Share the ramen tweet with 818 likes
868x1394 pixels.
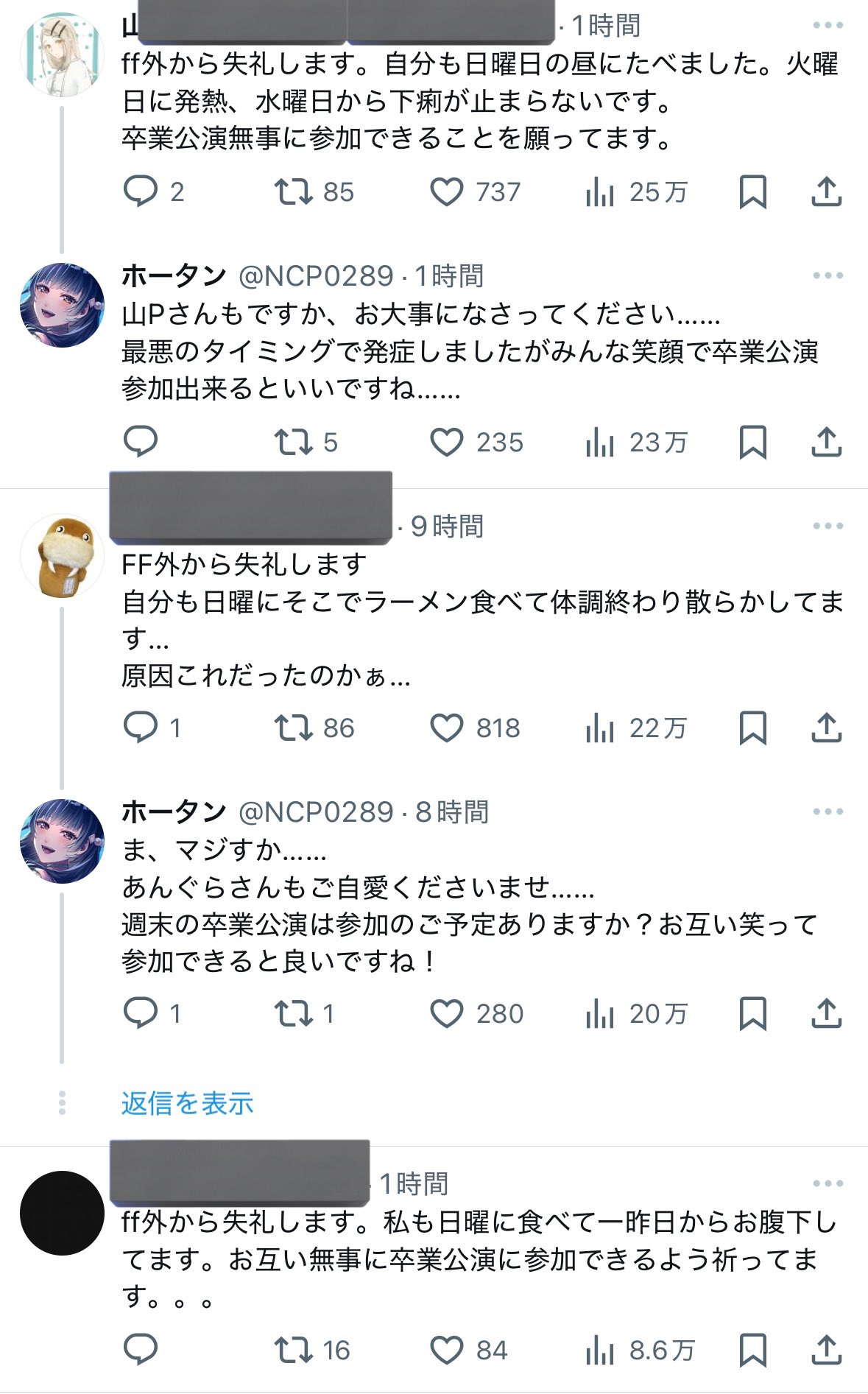(x=826, y=728)
